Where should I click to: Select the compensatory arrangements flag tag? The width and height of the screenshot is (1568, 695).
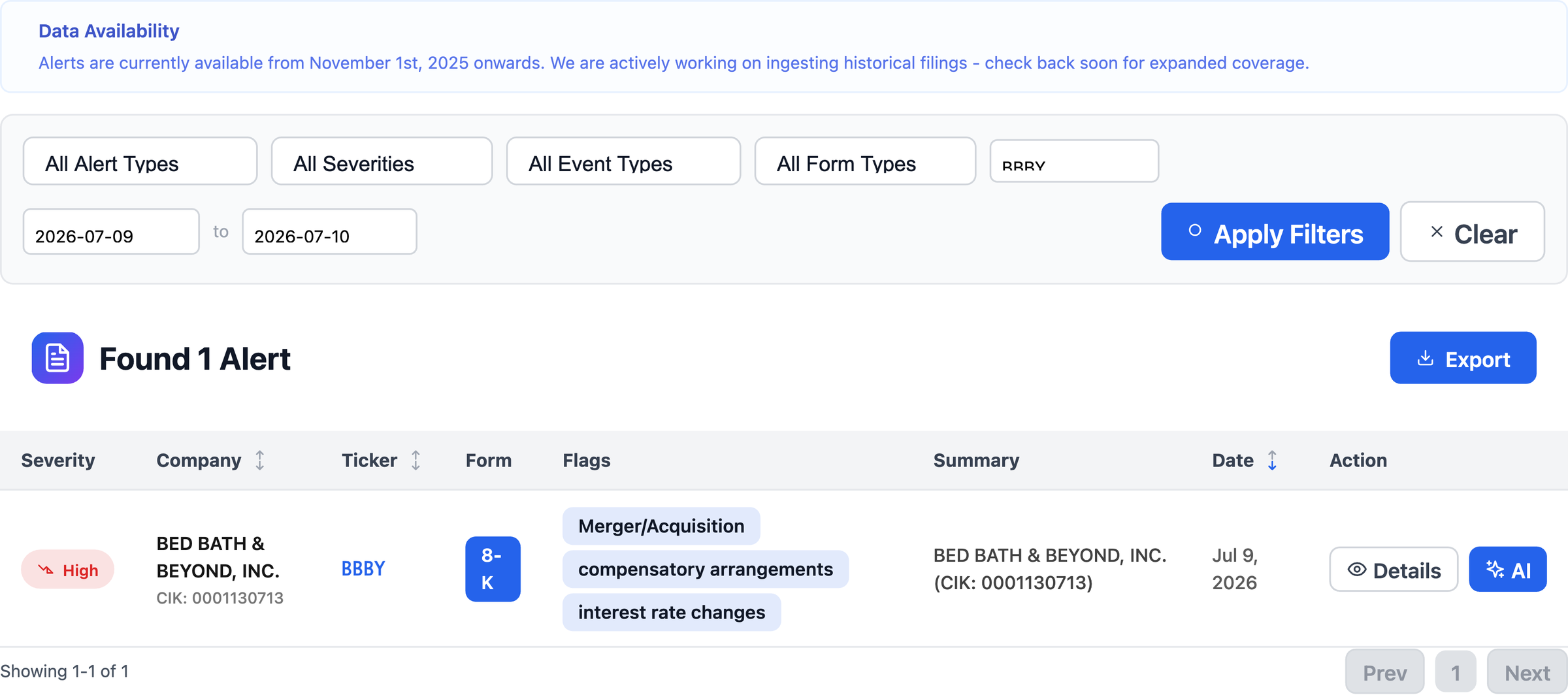[706, 569]
